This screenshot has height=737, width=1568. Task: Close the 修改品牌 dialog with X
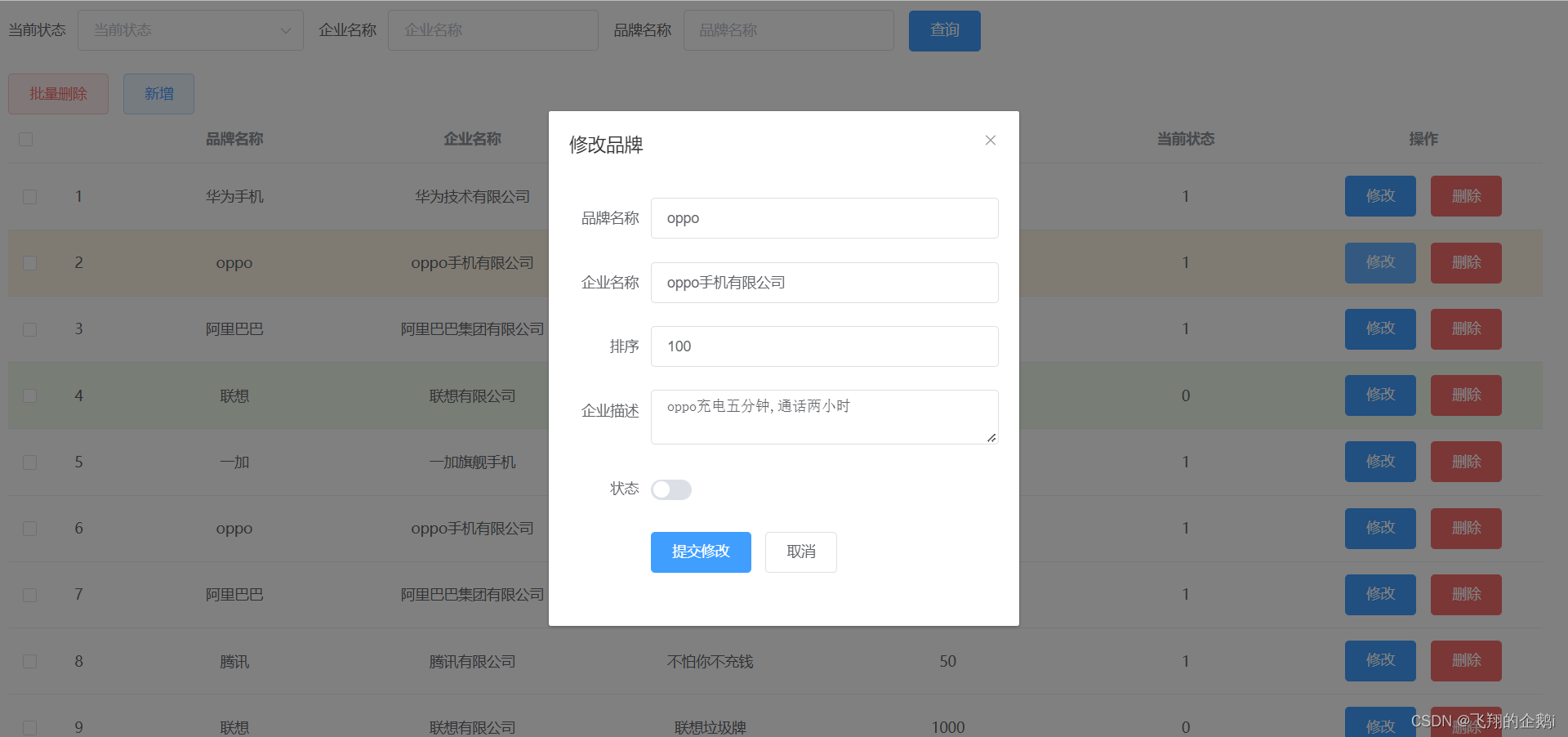[990, 141]
